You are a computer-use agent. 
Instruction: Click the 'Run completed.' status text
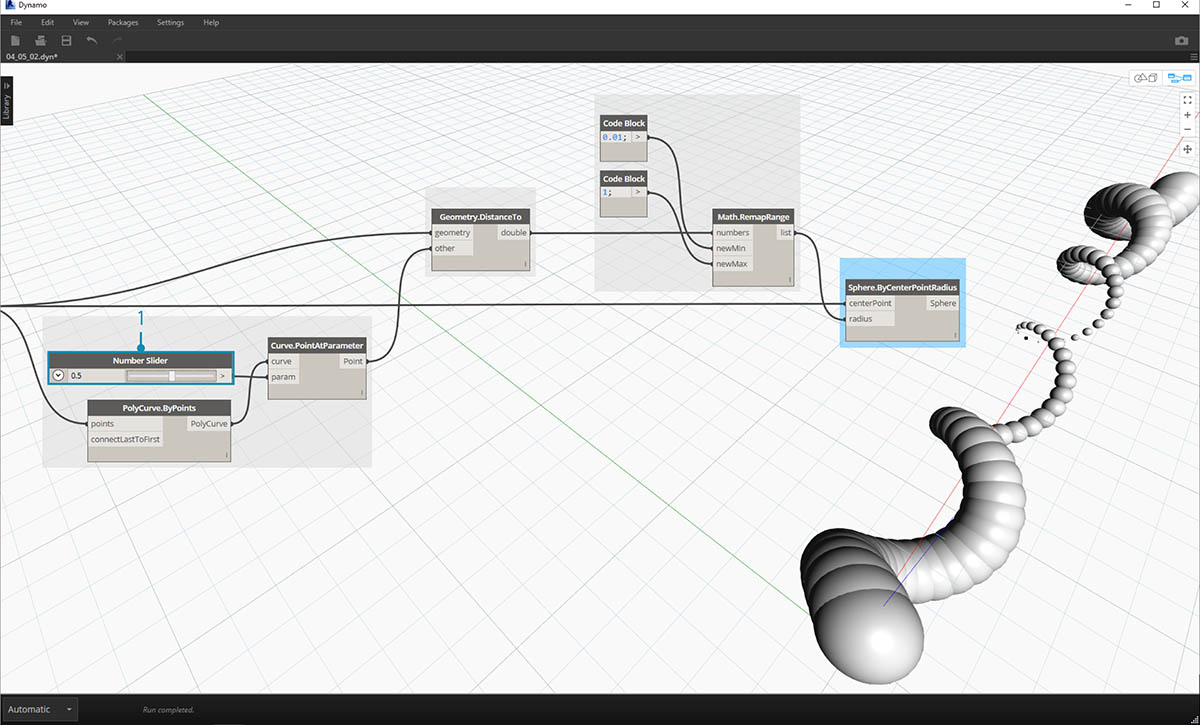[x=168, y=710]
